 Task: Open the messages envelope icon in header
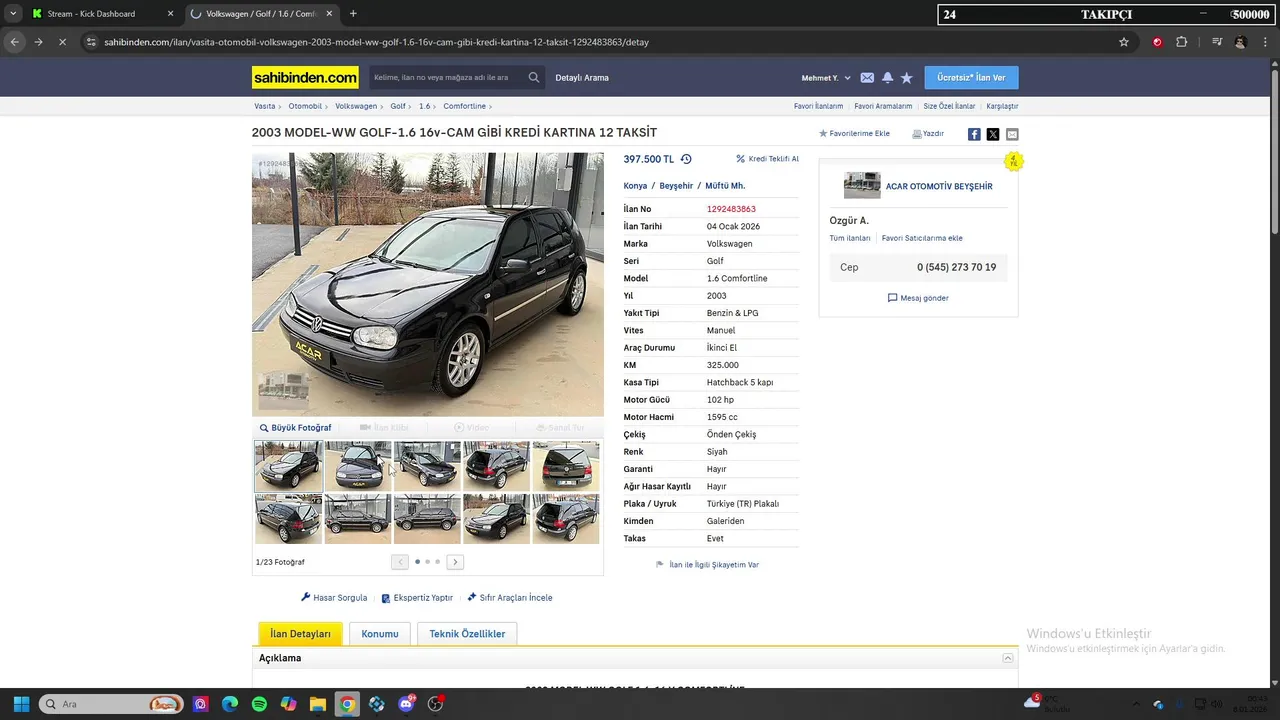click(867, 78)
